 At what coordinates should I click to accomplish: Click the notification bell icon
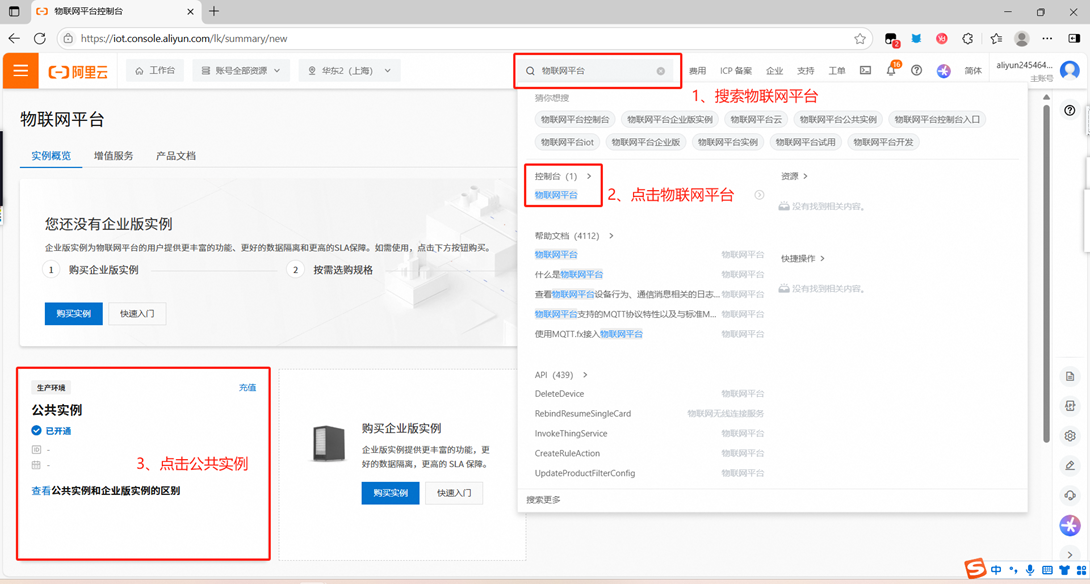(x=891, y=71)
